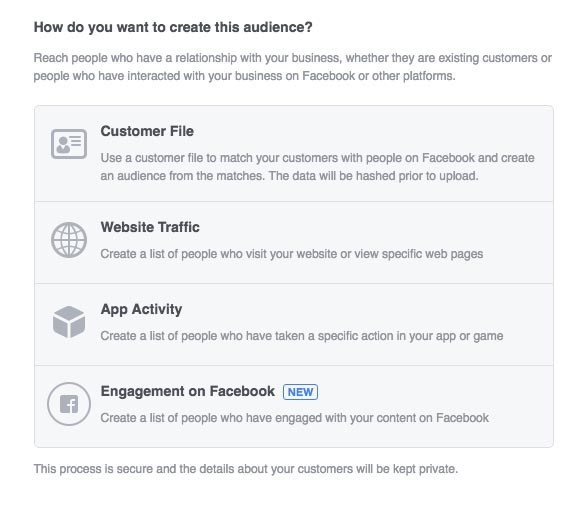This screenshot has height=517, width=588.
Task: Click the 'This process is secure' footer note
Action: [x=246, y=469]
